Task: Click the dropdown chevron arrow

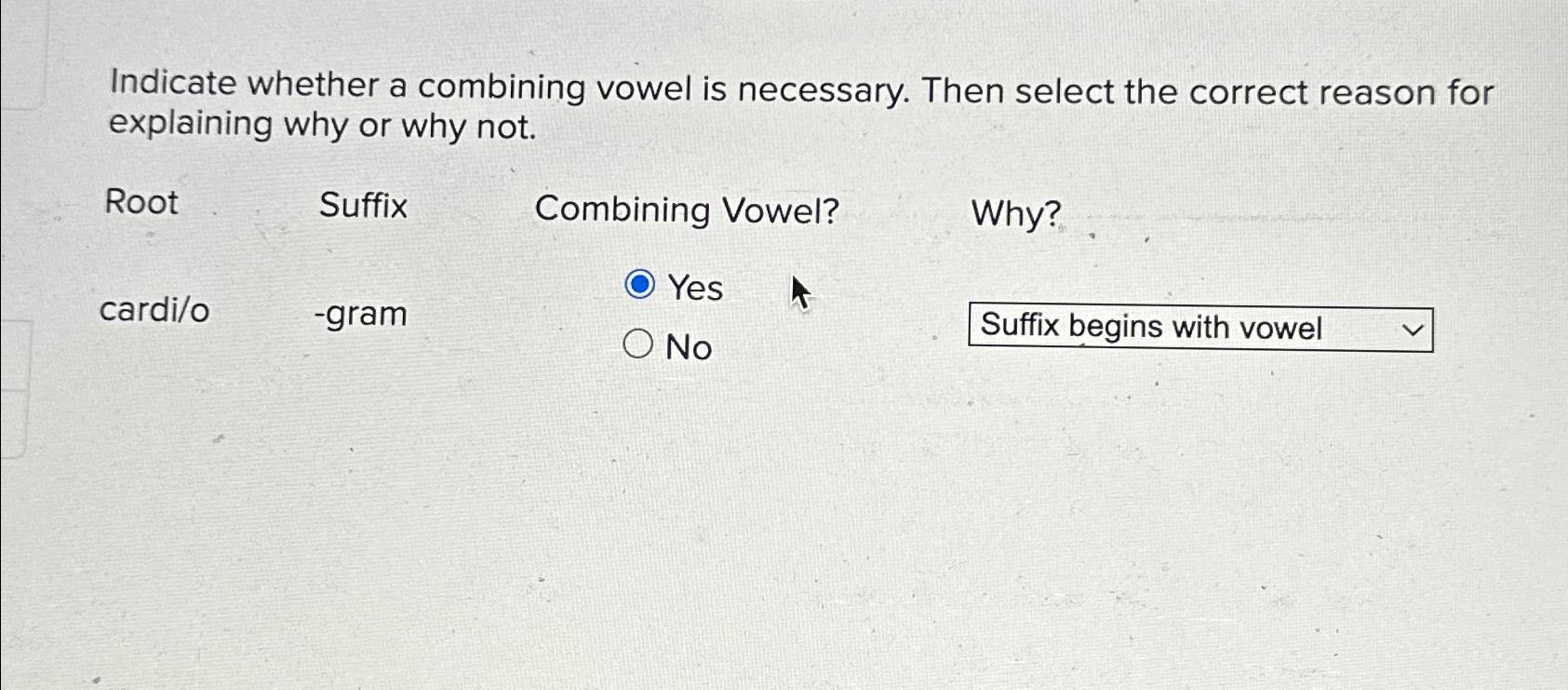Action: [1413, 329]
